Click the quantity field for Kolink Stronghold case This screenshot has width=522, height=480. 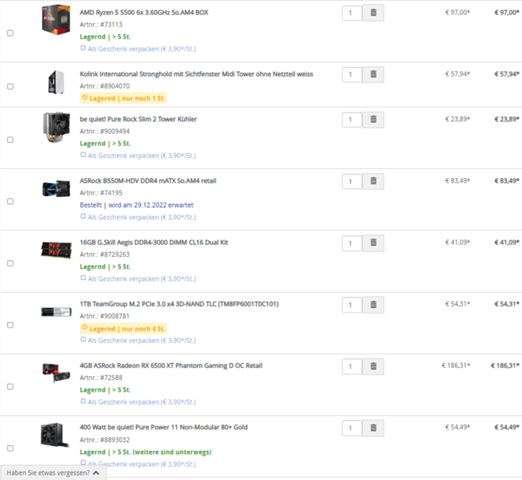pyautogui.click(x=352, y=74)
